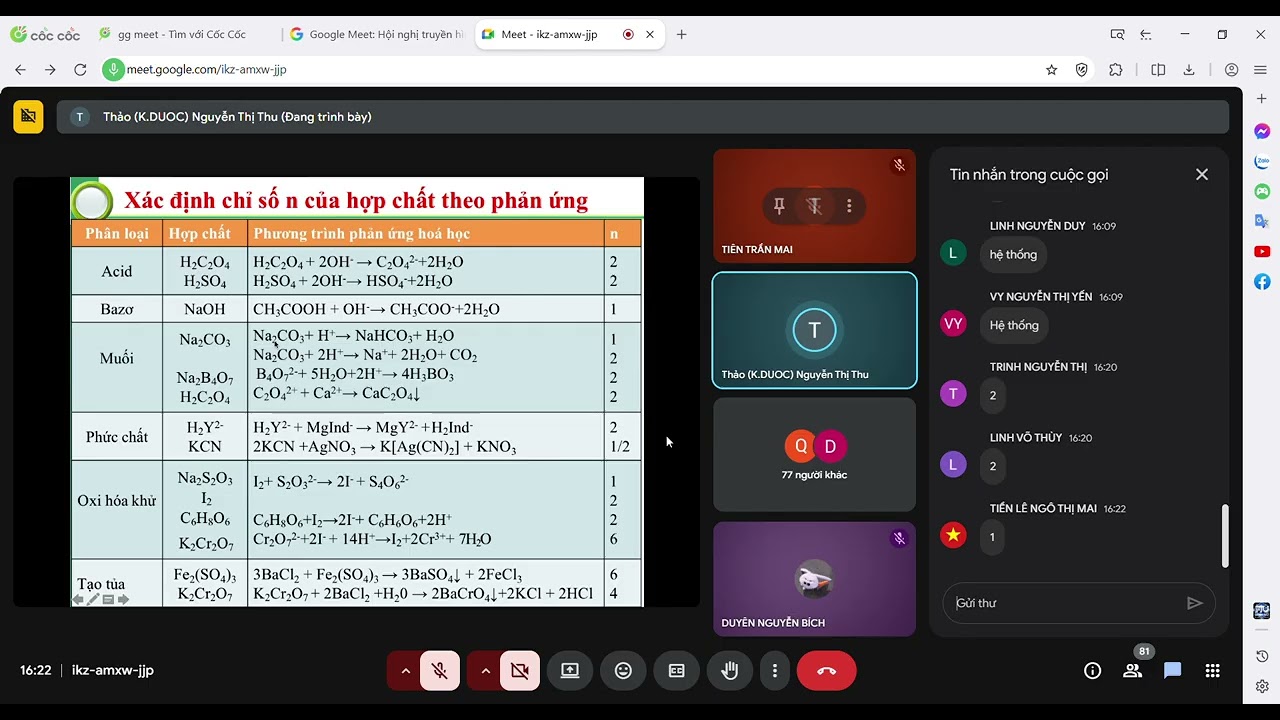Pin the TIÊN TRẦN MAI tile
This screenshot has height=720, width=1280.
tap(779, 206)
